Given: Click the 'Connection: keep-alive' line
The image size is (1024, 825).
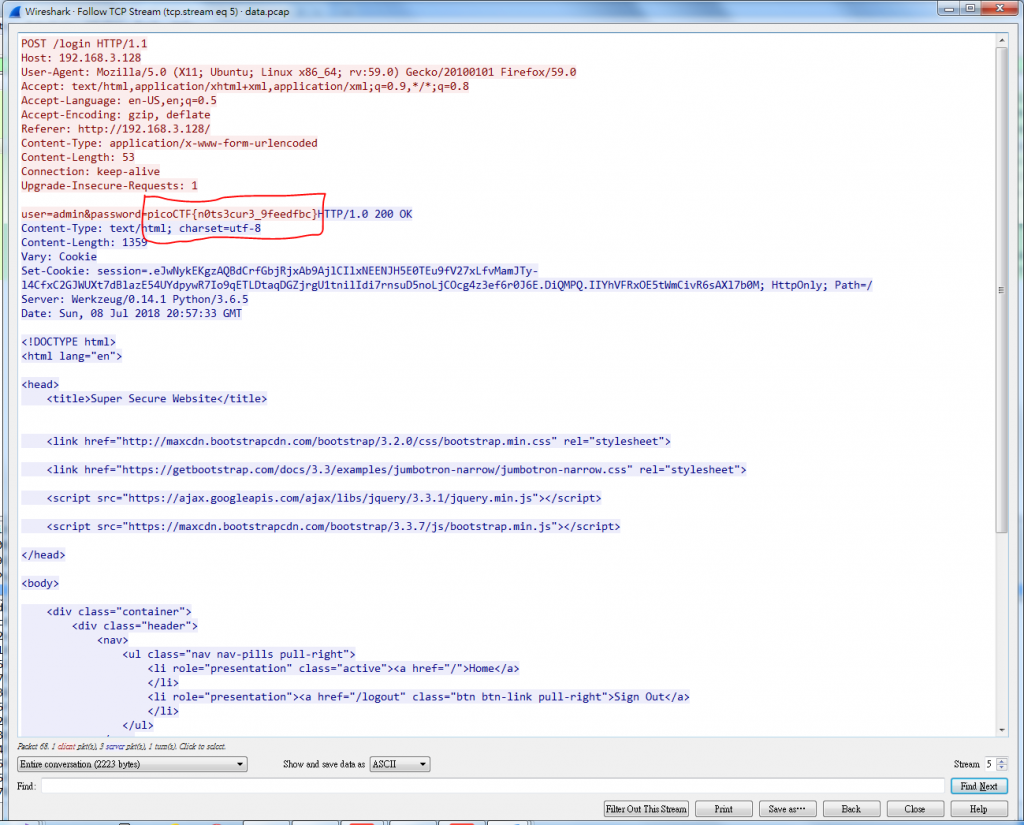Looking at the screenshot, I should click(x=90, y=171).
